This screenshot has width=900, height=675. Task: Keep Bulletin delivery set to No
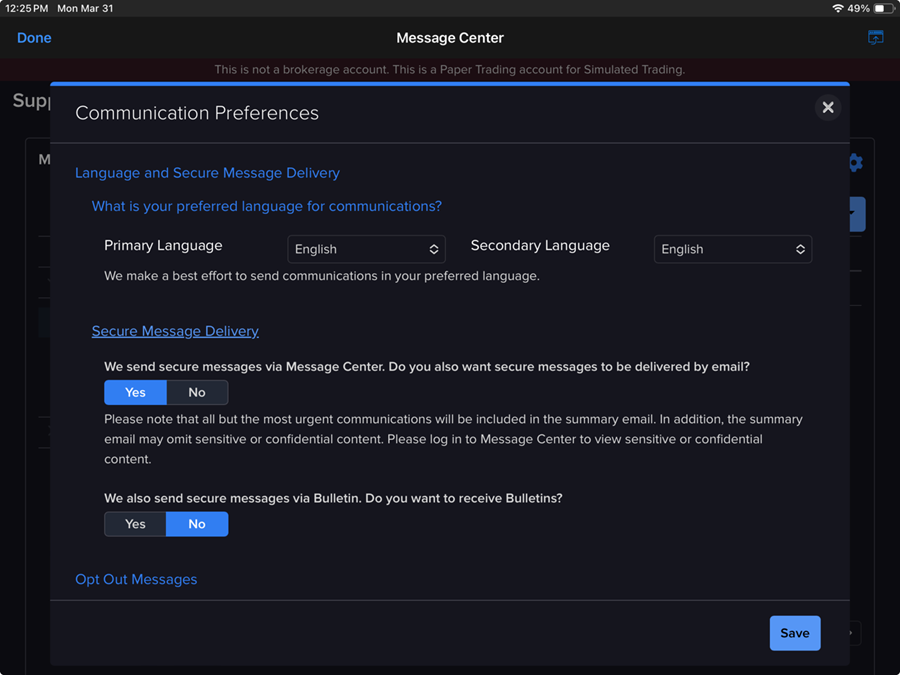pyautogui.click(x=197, y=523)
